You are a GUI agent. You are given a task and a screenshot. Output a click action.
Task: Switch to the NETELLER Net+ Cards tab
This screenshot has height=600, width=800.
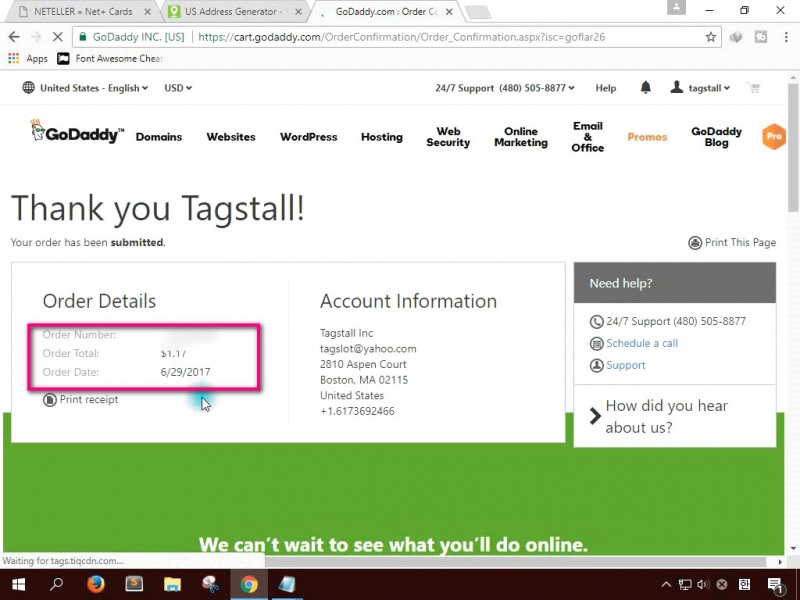(x=83, y=11)
